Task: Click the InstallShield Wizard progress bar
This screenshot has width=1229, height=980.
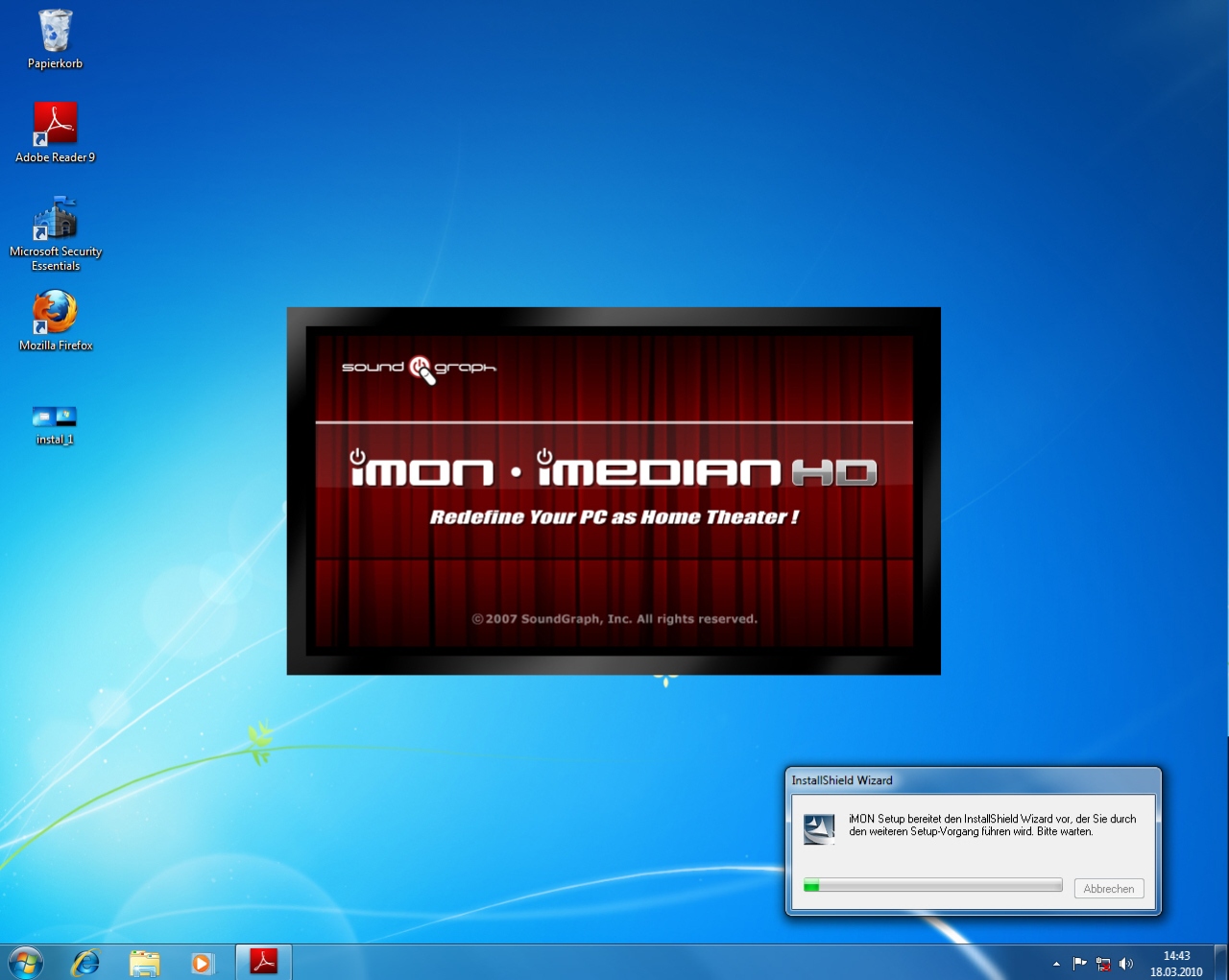Action: click(932, 885)
